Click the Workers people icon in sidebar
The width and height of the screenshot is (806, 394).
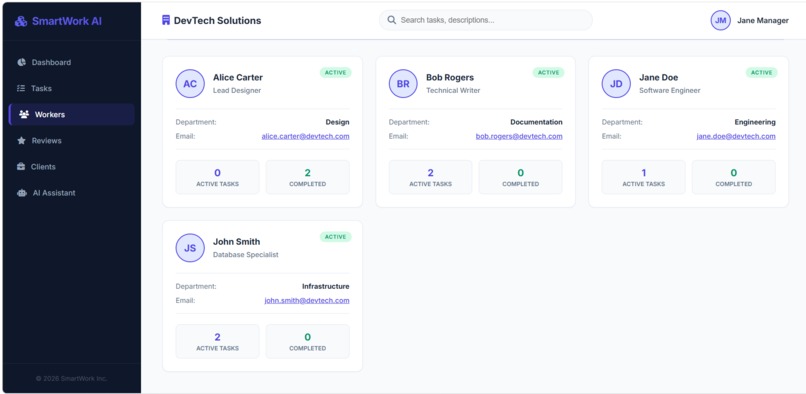[x=24, y=114]
